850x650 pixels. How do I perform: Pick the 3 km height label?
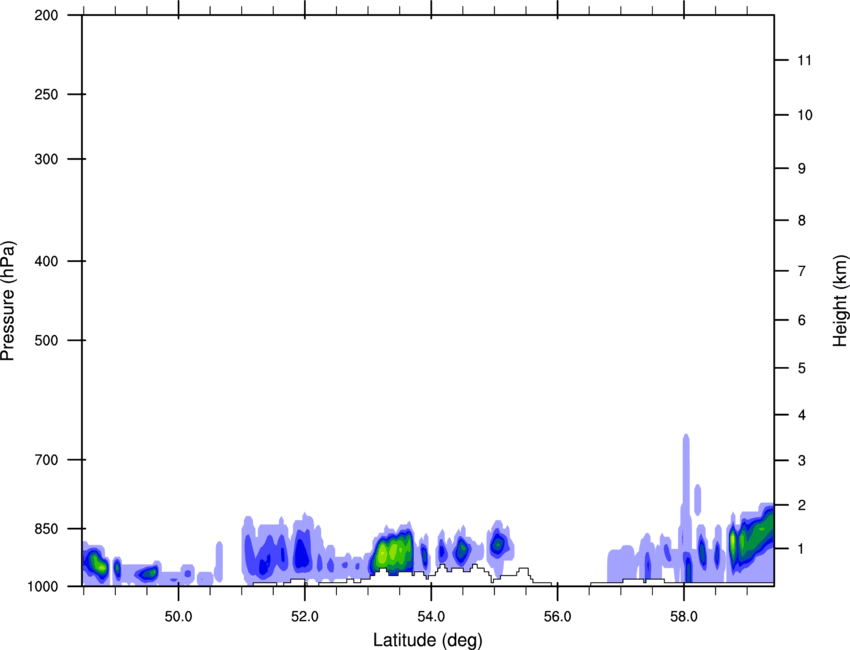pos(802,460)
